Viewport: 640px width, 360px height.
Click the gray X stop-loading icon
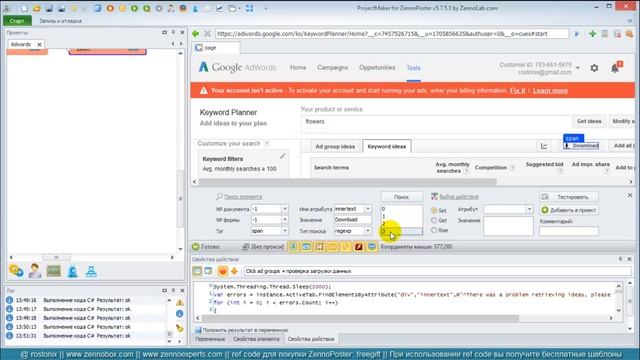[x=207, y=33]
